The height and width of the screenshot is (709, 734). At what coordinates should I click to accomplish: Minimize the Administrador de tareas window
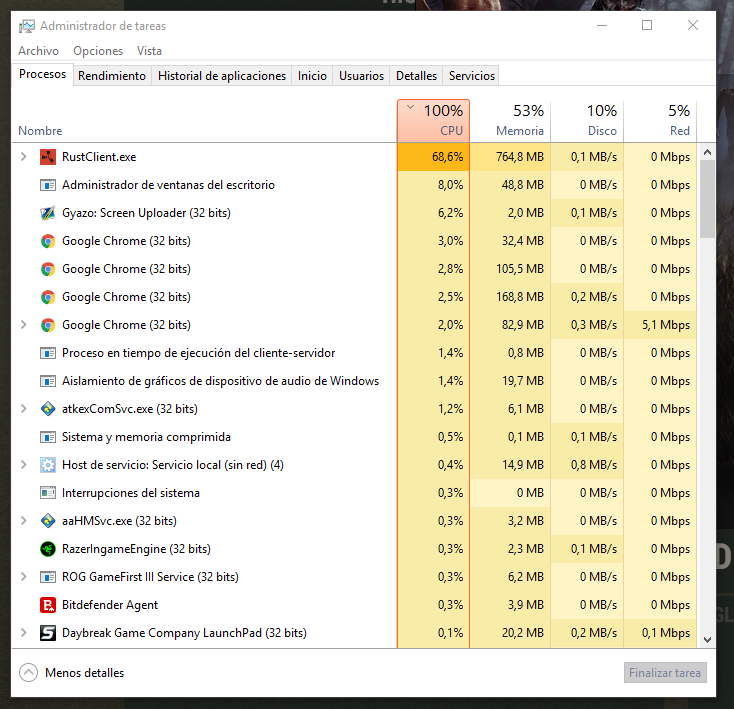(x=602, y=25)
